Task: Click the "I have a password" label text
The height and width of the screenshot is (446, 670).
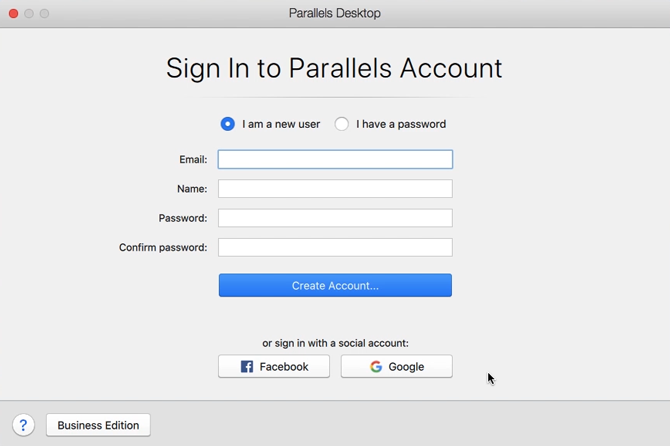Action: (401, 124)
